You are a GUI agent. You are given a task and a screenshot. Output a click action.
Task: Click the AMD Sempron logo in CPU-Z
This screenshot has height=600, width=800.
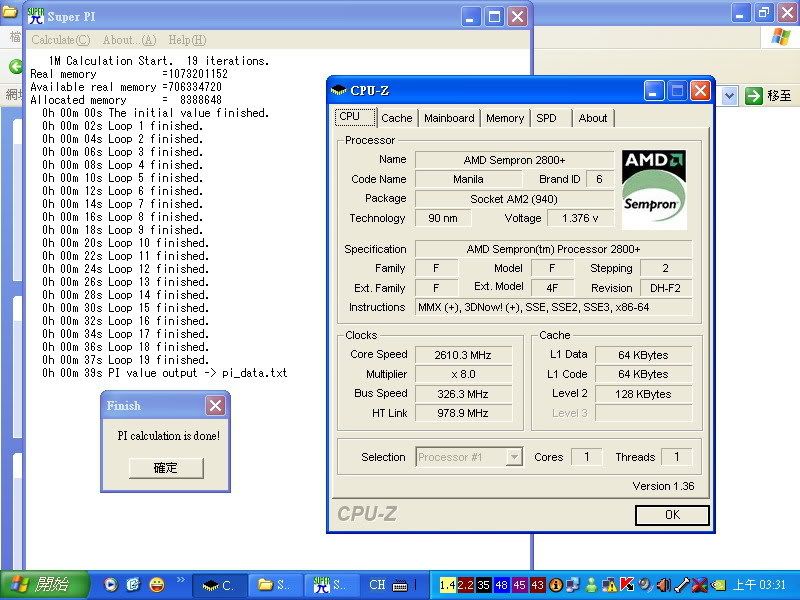point(654,189)
